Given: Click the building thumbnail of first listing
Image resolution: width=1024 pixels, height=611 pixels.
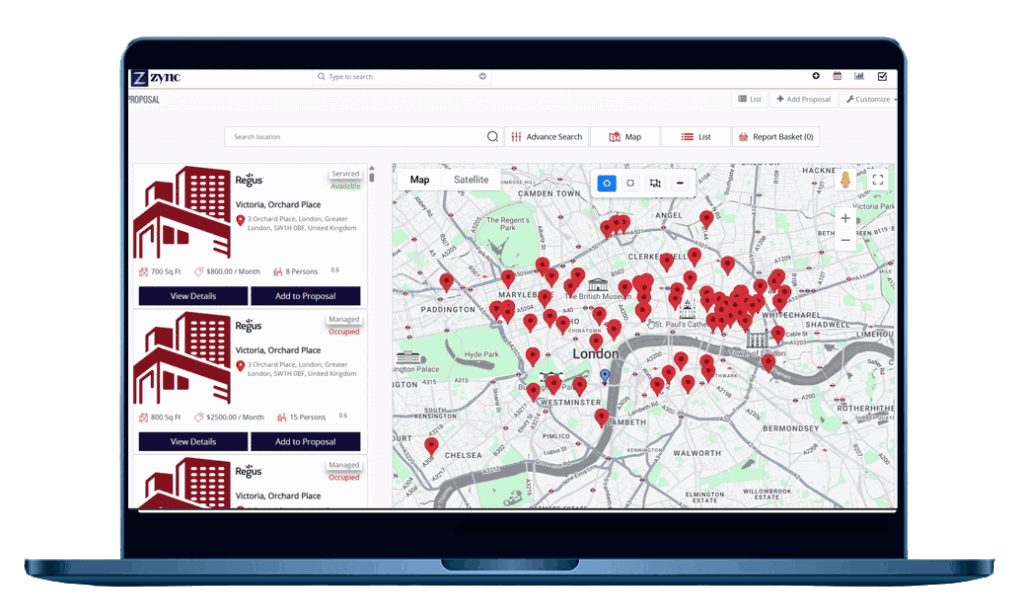Looking at the screenshot, I should pyautogui.click(x=182, y=213).
